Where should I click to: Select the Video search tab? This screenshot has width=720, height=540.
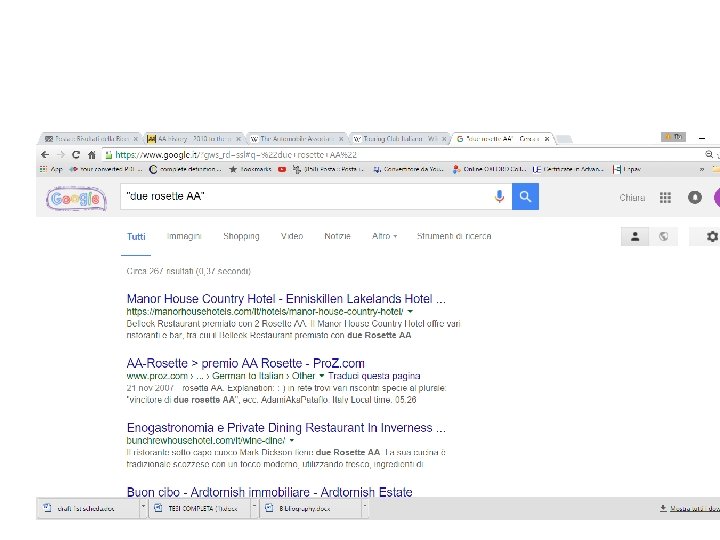(292, 236)
